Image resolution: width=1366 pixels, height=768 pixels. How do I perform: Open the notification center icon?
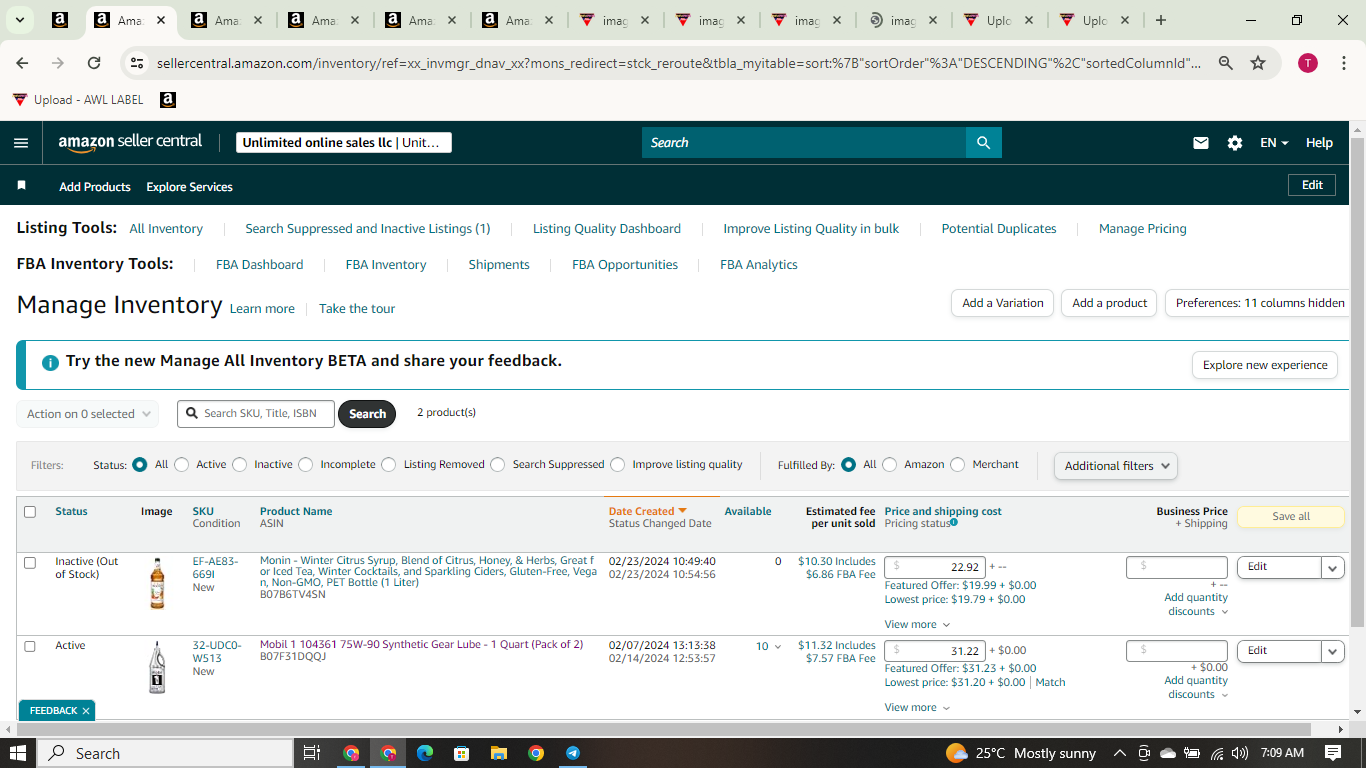pyautogui.click(x=1333, y=753)
